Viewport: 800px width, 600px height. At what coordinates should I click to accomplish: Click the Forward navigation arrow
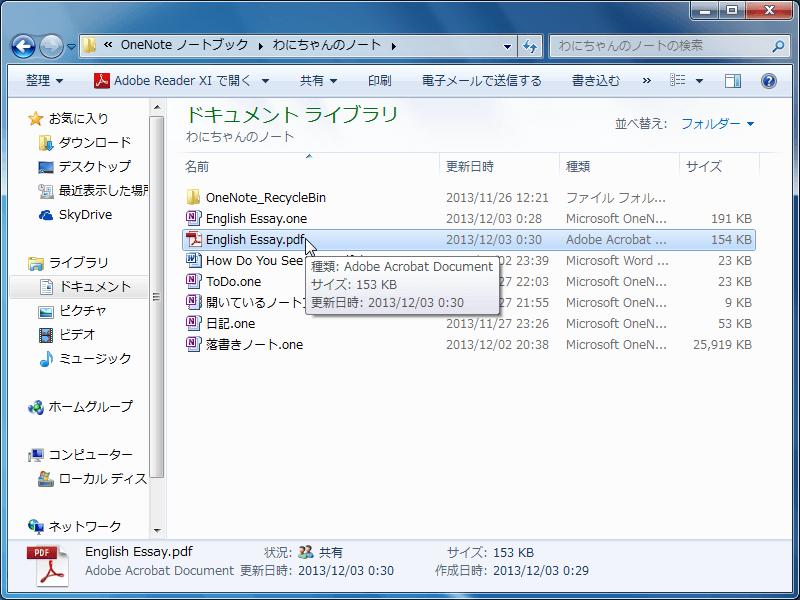(51, 46)
